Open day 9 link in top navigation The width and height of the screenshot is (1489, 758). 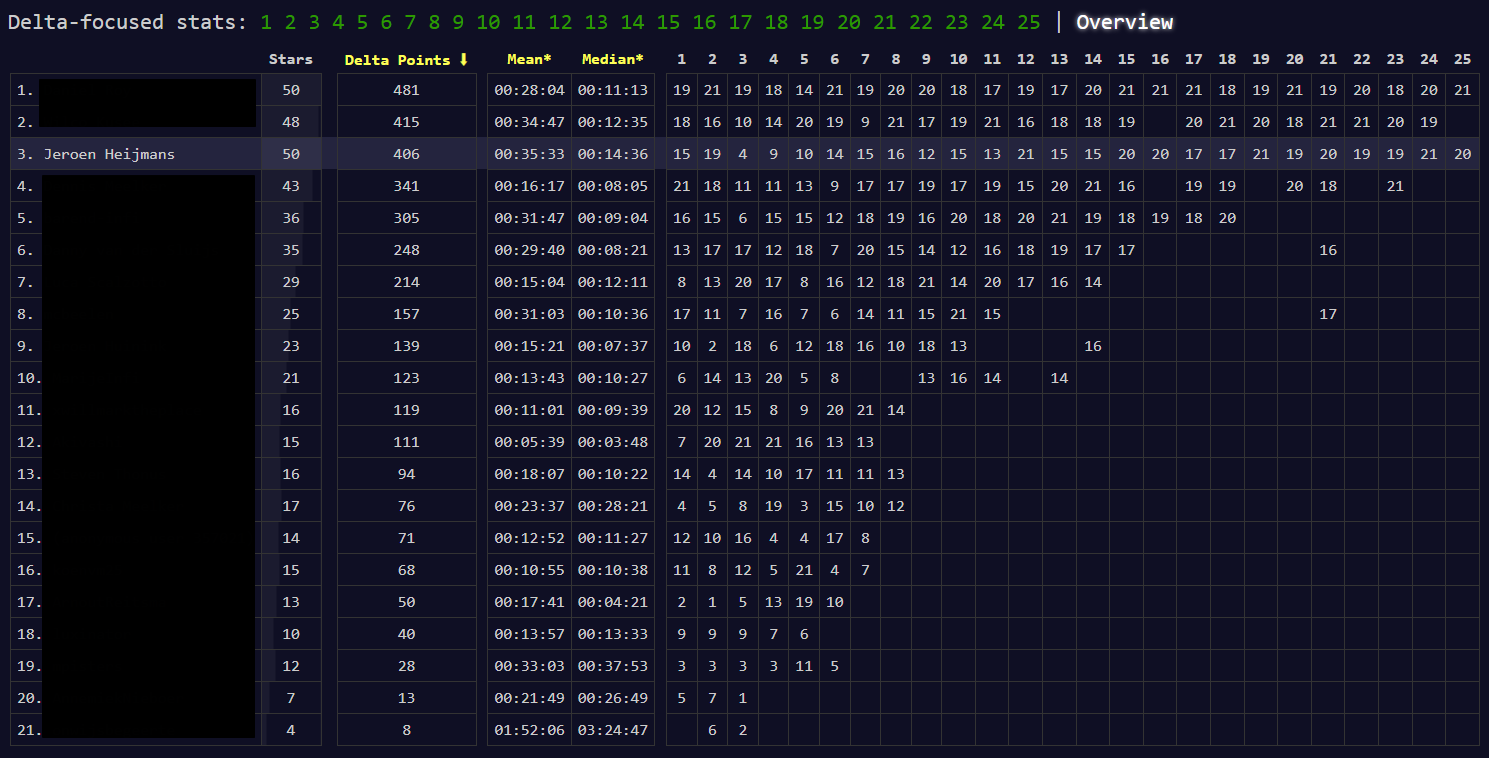[458, 22]
